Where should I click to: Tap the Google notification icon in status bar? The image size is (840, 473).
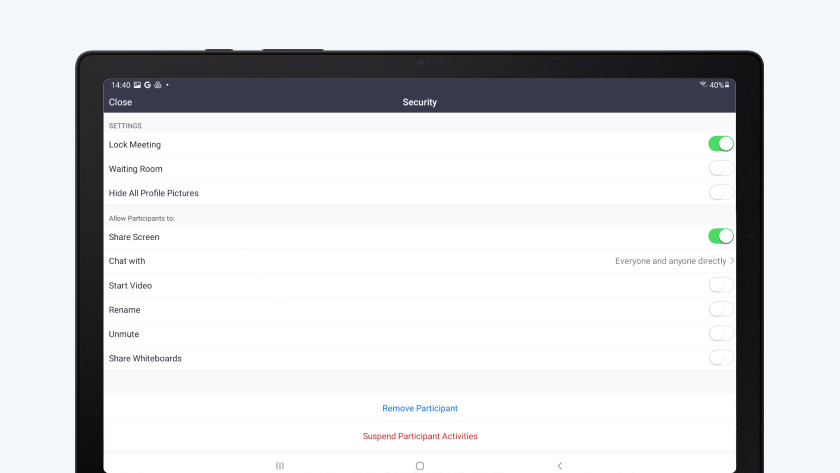pyautogui.click(x=147, y=85)
